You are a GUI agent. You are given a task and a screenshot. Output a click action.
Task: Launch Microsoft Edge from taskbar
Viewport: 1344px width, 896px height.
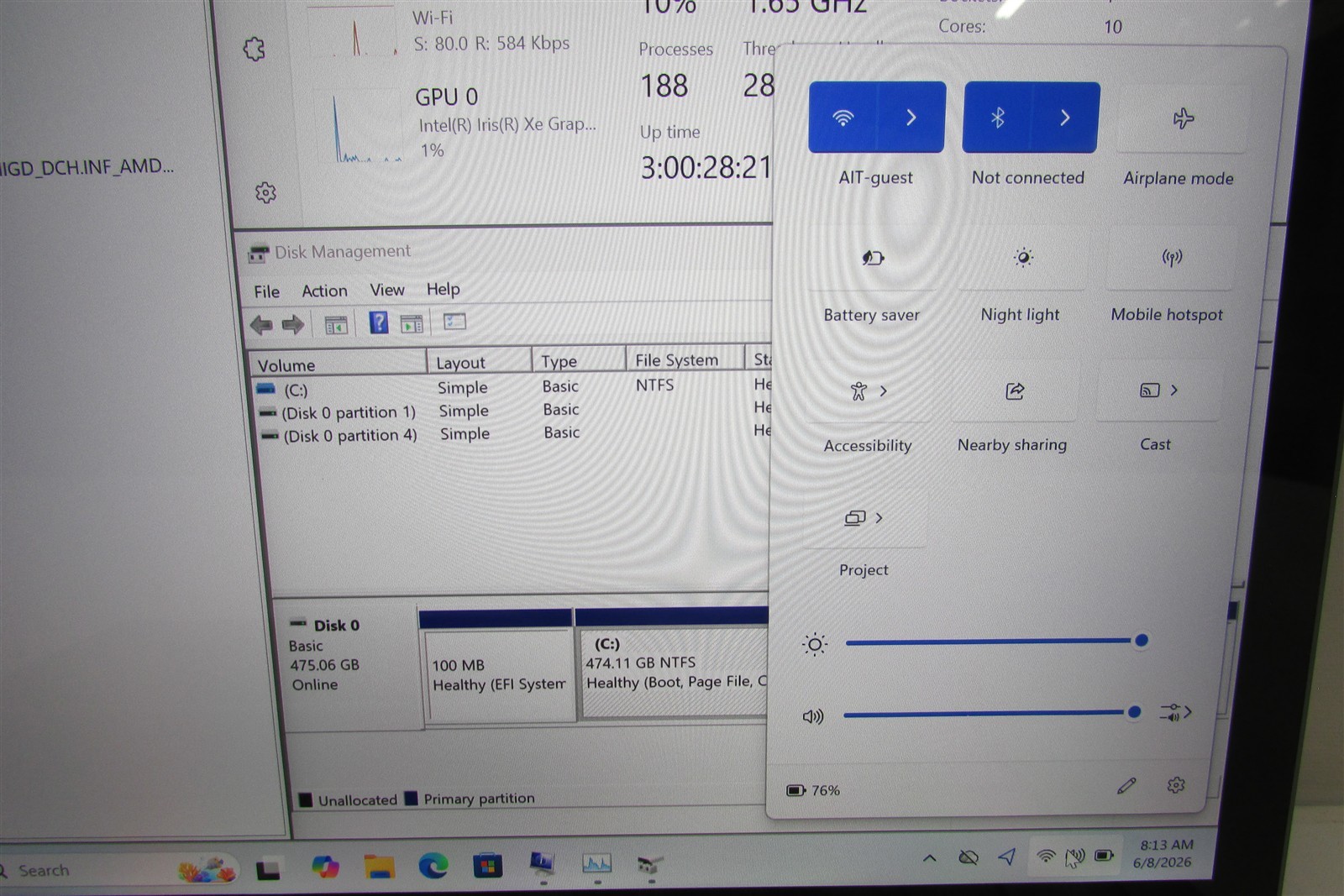433,866
